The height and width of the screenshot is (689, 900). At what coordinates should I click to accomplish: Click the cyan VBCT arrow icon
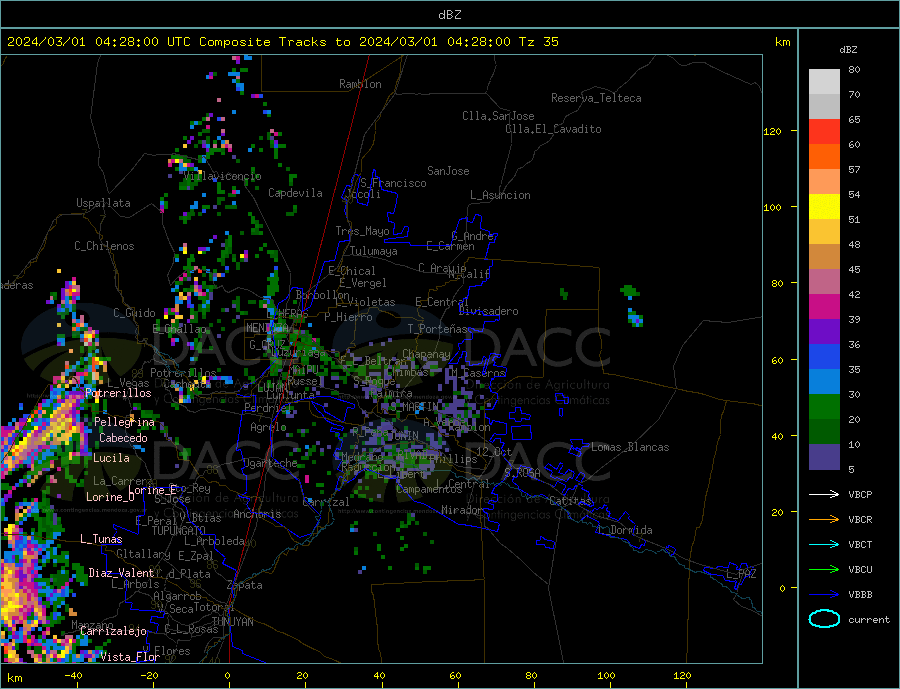point(824,544)
